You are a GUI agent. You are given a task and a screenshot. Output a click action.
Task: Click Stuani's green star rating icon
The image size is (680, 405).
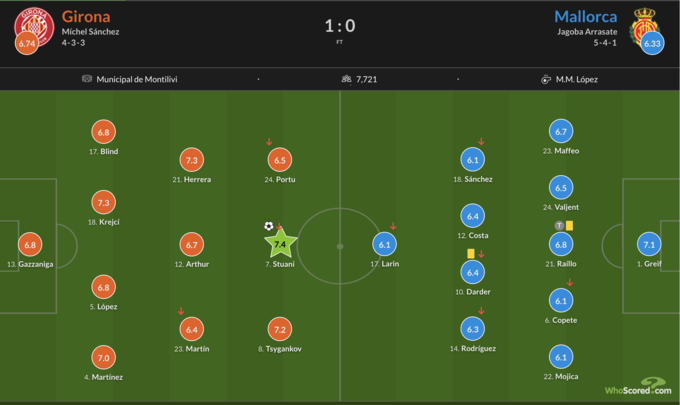[x=280, y=243]
